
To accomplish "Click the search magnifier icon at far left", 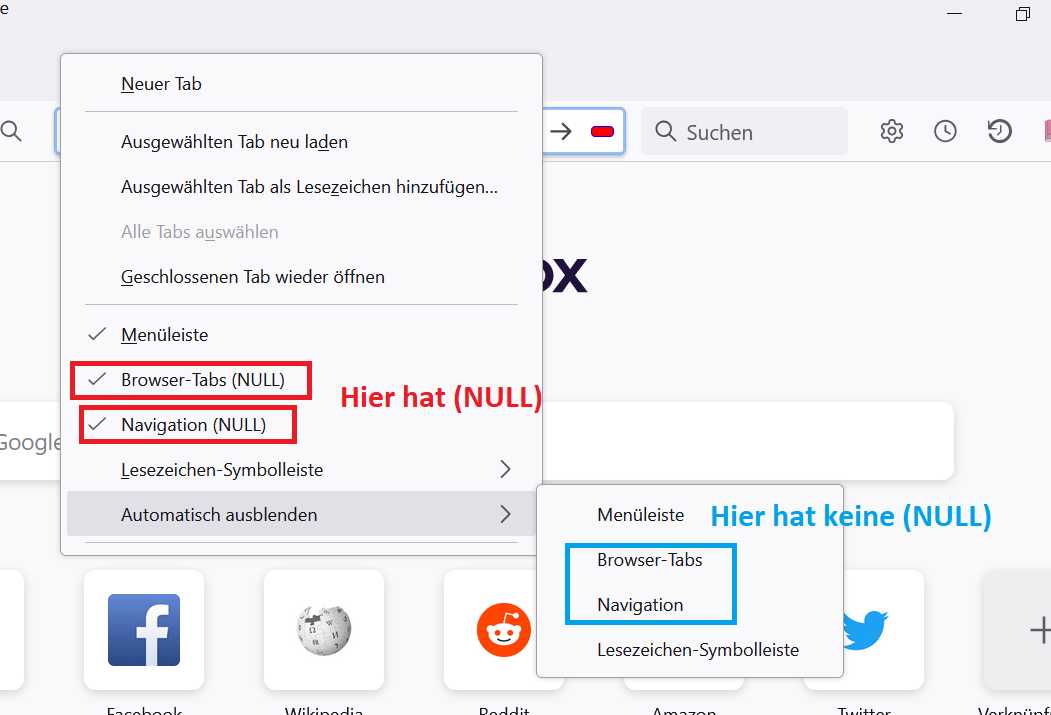I will click(x=11, y=131).
